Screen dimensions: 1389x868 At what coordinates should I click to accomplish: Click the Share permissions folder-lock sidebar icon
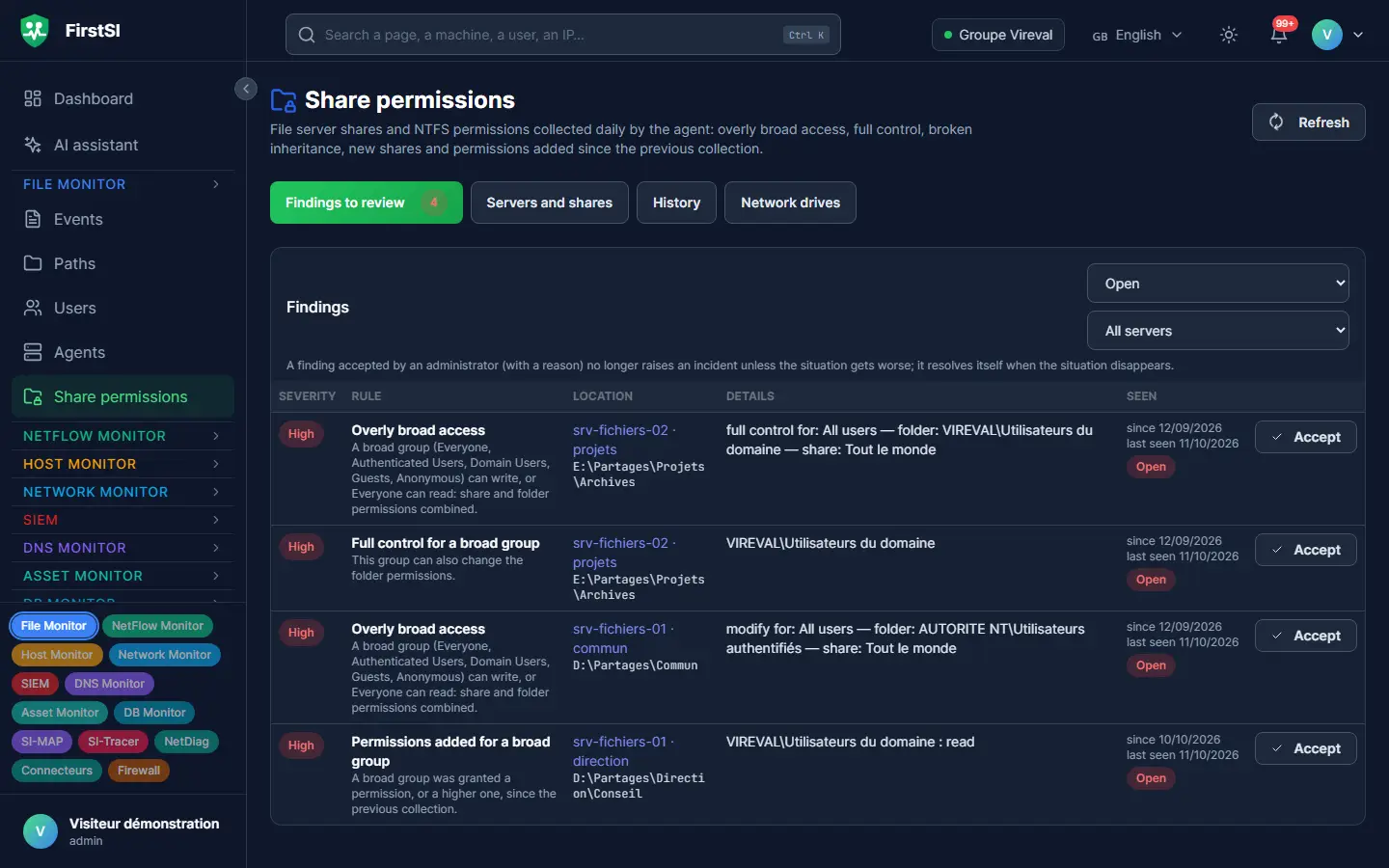click(33, 396)
